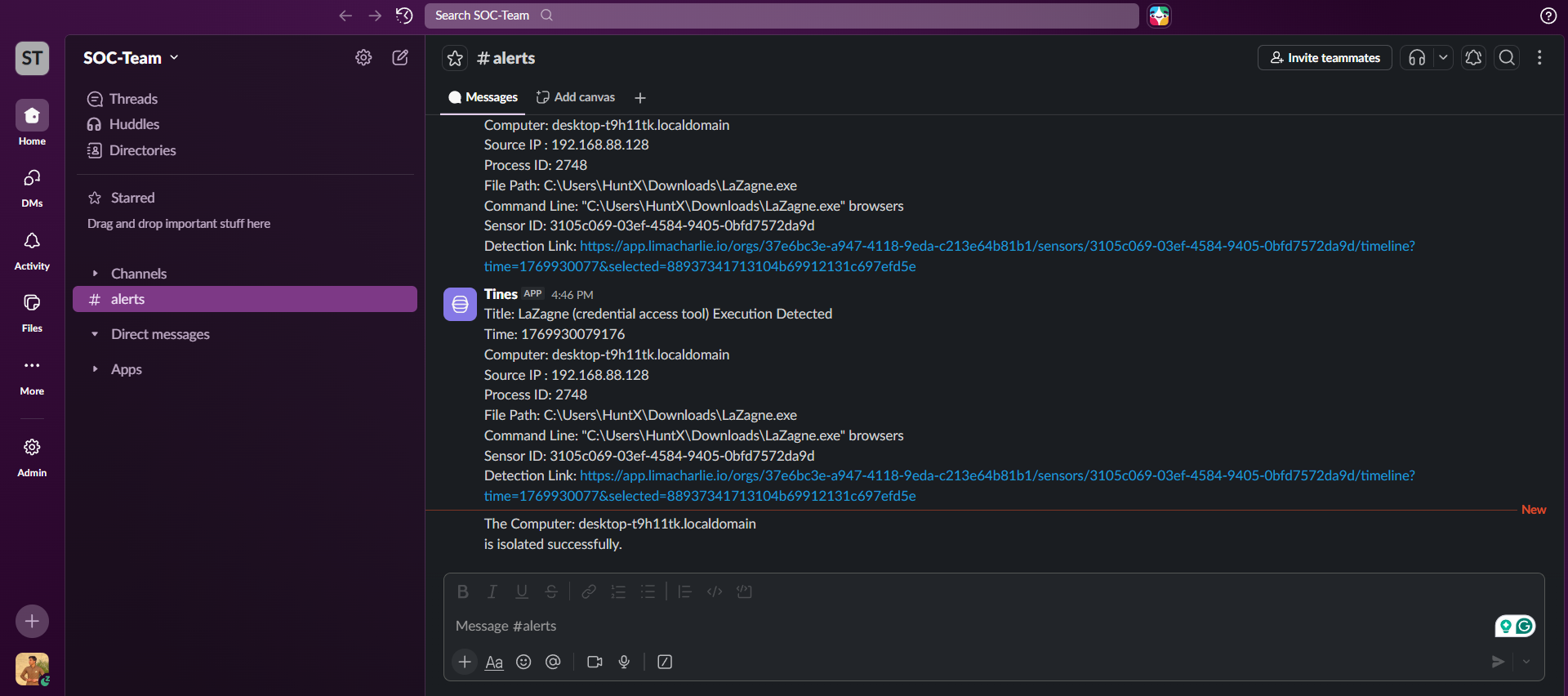Open slash shortcuts button
The width and height of the screenshot is (1568, 696).
(665, 662)
